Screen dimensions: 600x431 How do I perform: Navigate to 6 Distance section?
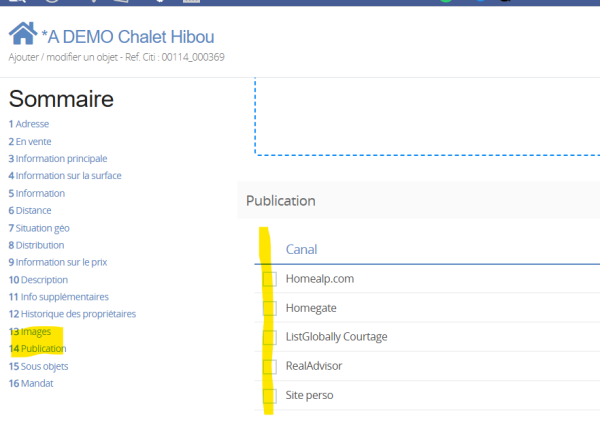[30, 211]
